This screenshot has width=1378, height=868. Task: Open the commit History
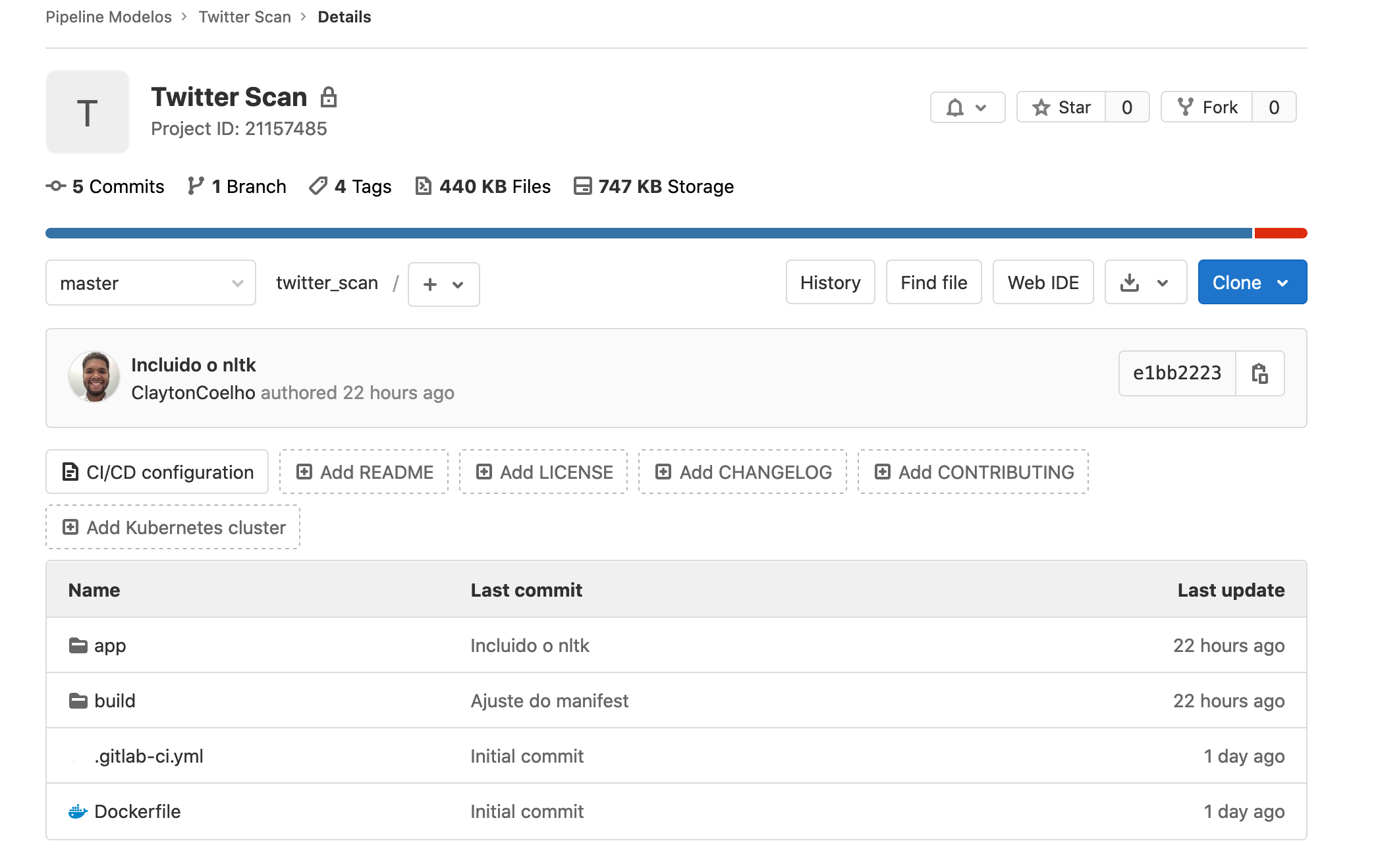(x=830, y=283)
